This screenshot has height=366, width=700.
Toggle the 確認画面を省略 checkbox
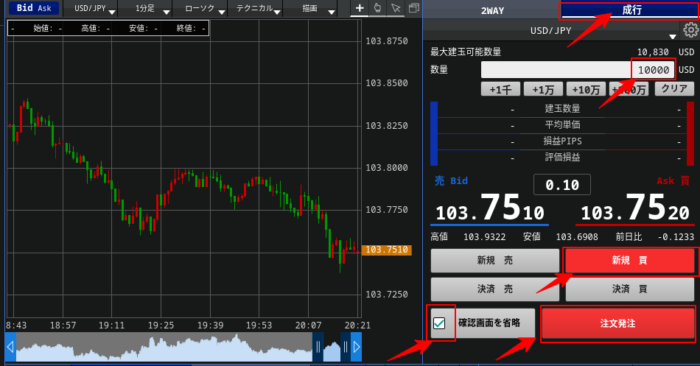439,323
